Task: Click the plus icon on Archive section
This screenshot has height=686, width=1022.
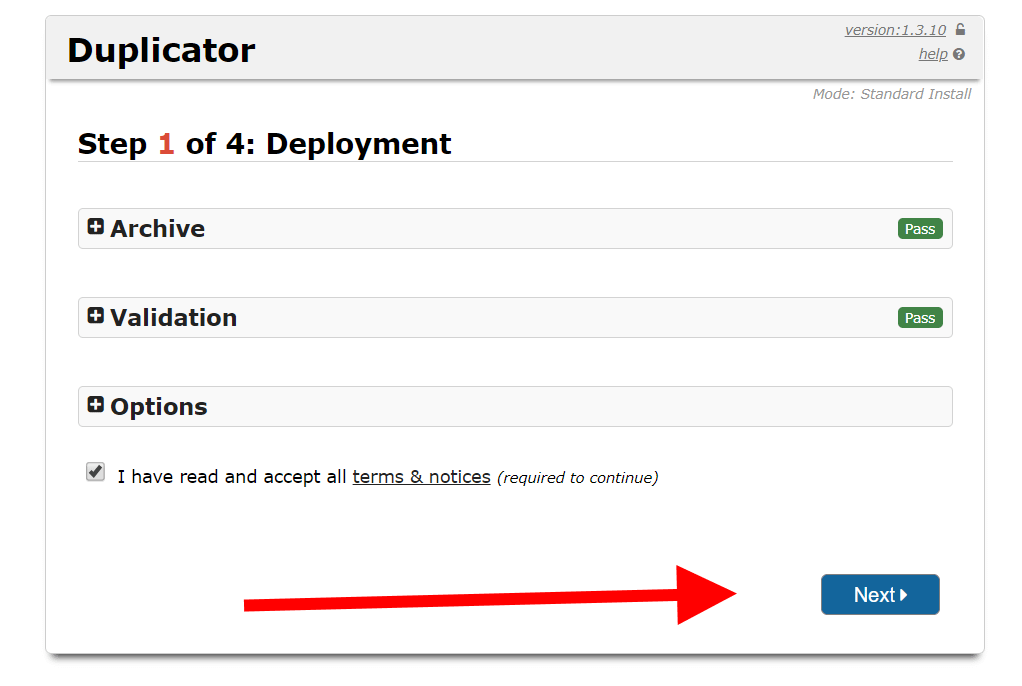Action: point(96,226)
